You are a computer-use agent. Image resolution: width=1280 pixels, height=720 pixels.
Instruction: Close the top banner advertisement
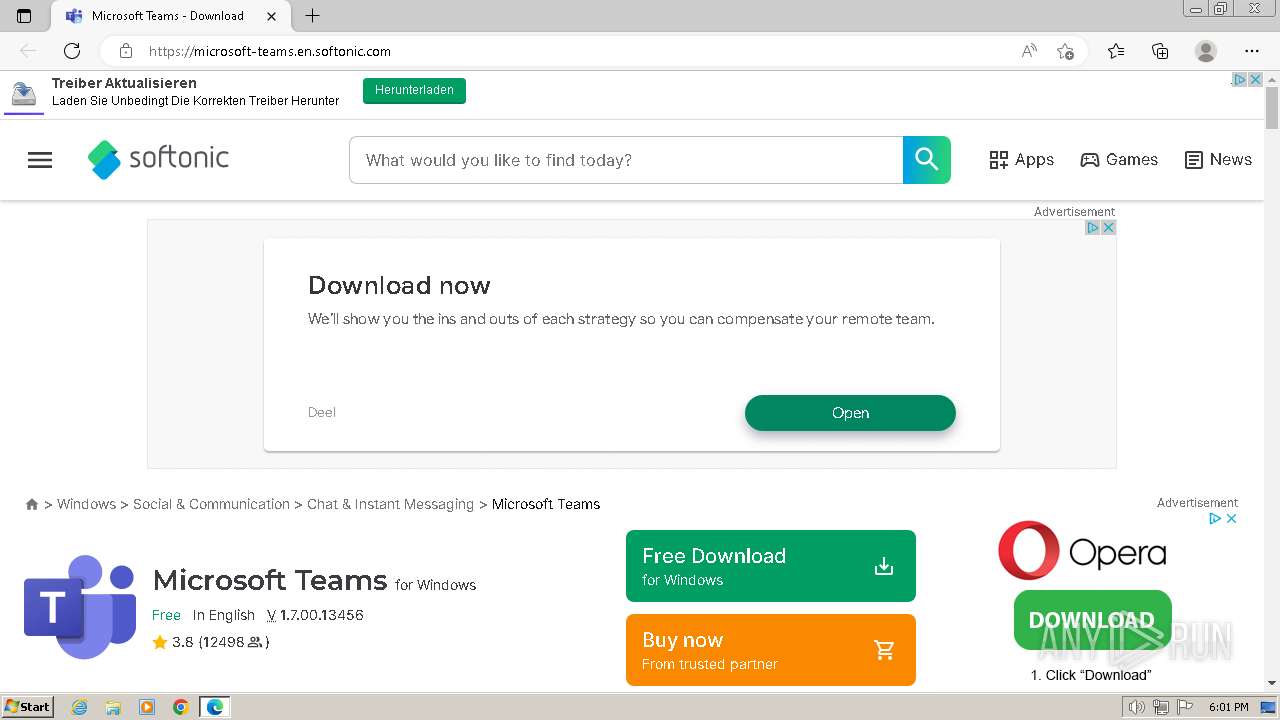point(1256,80)
